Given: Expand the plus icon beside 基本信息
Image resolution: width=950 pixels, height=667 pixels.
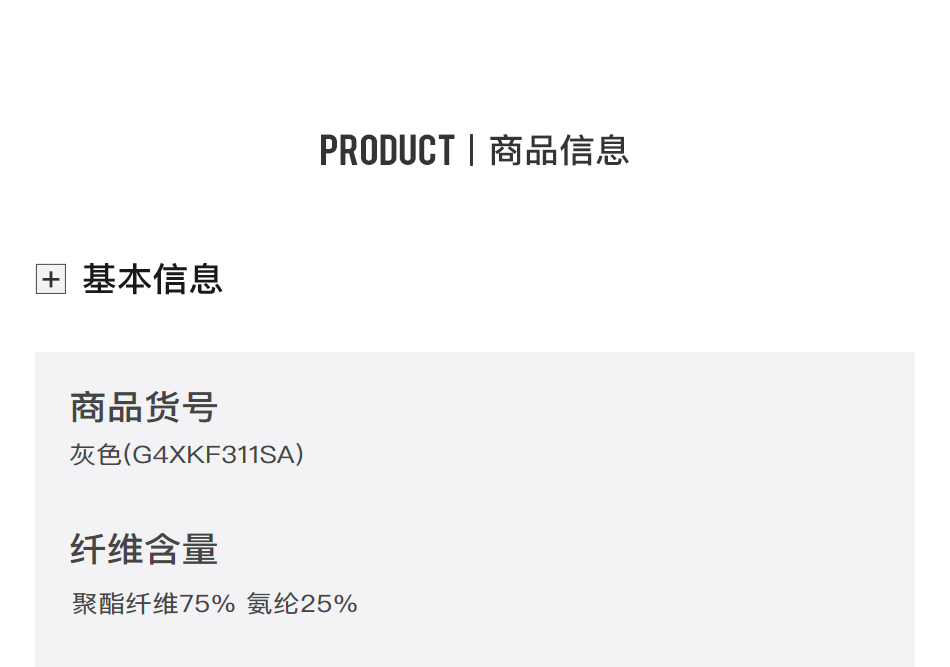Looking at the screenshot, I should tap(51, 279).
